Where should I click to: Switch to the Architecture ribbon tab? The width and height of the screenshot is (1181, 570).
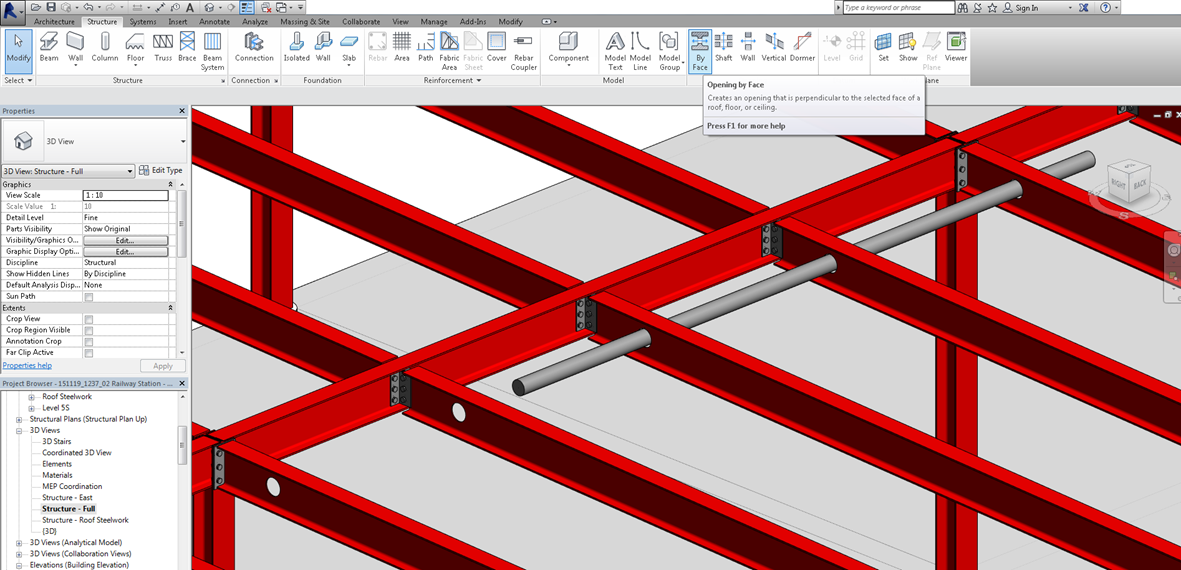[x=54, y=21]
